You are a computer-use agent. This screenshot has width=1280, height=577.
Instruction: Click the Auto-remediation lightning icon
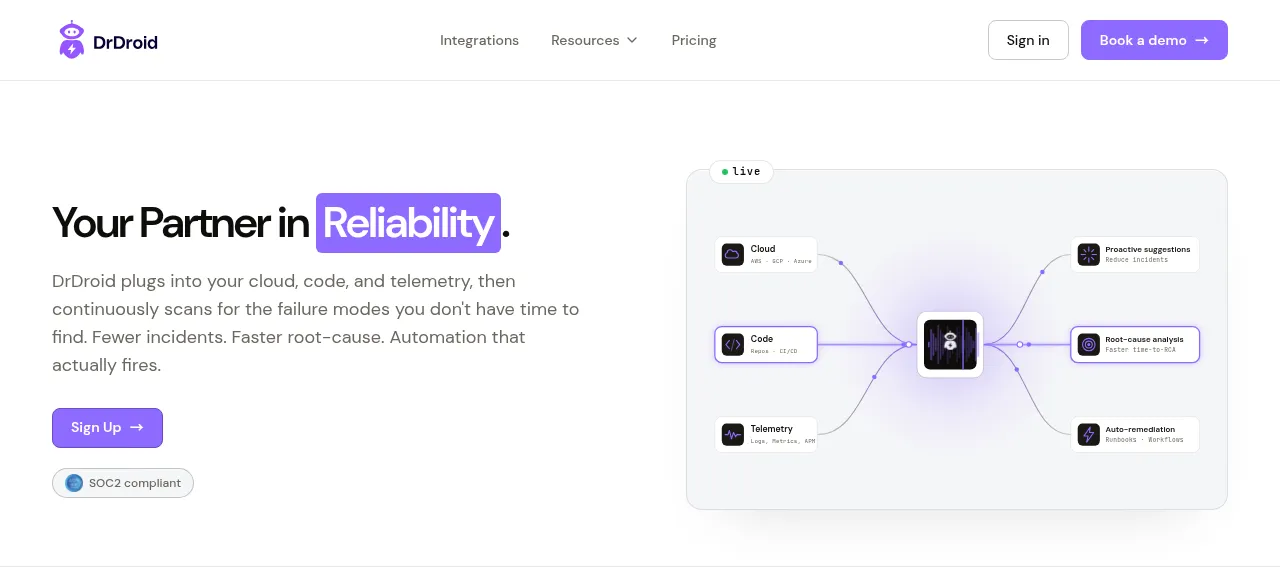click(x=1088, y=434)
